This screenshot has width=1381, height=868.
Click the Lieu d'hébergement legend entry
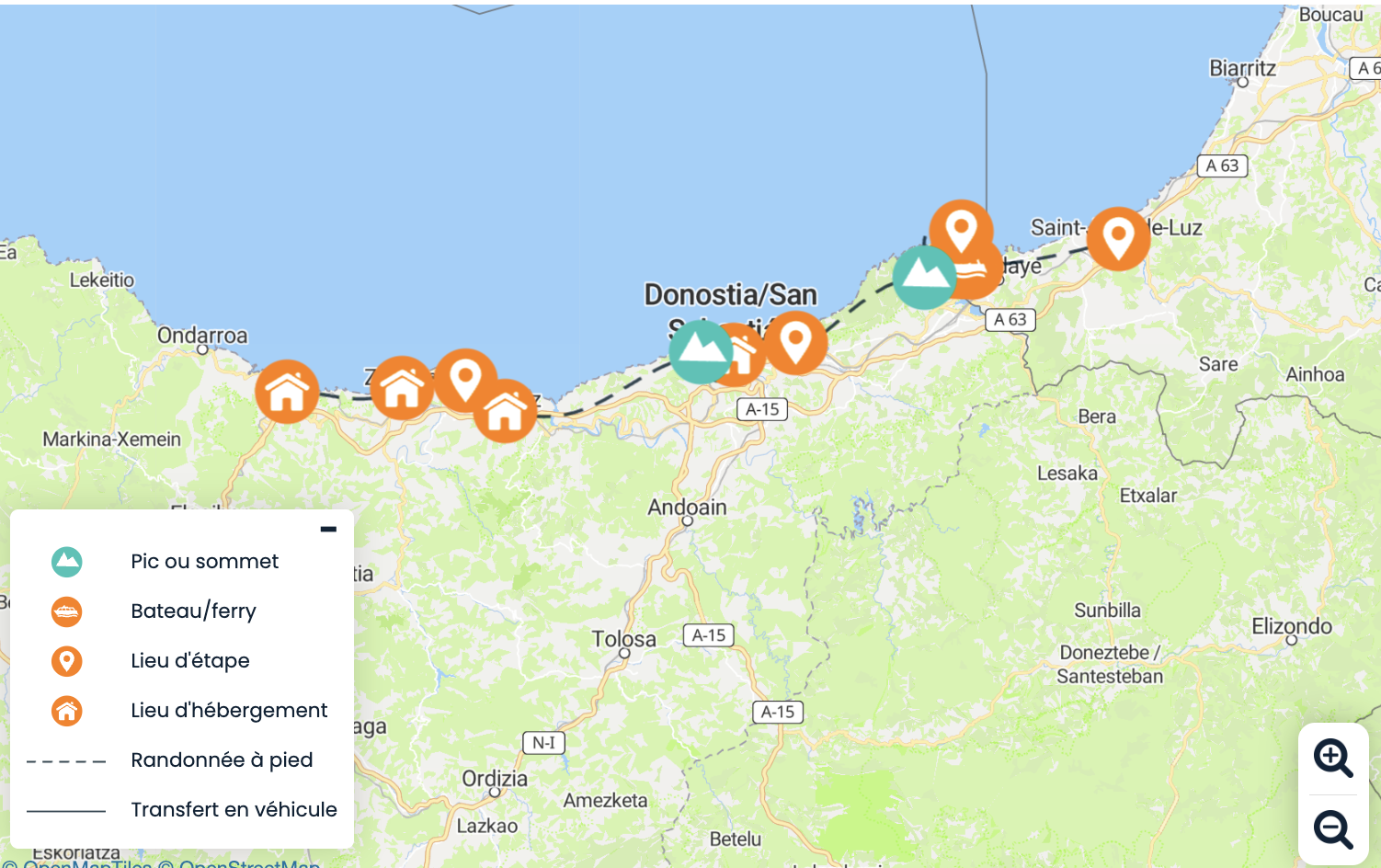click(x=229, y=710)
